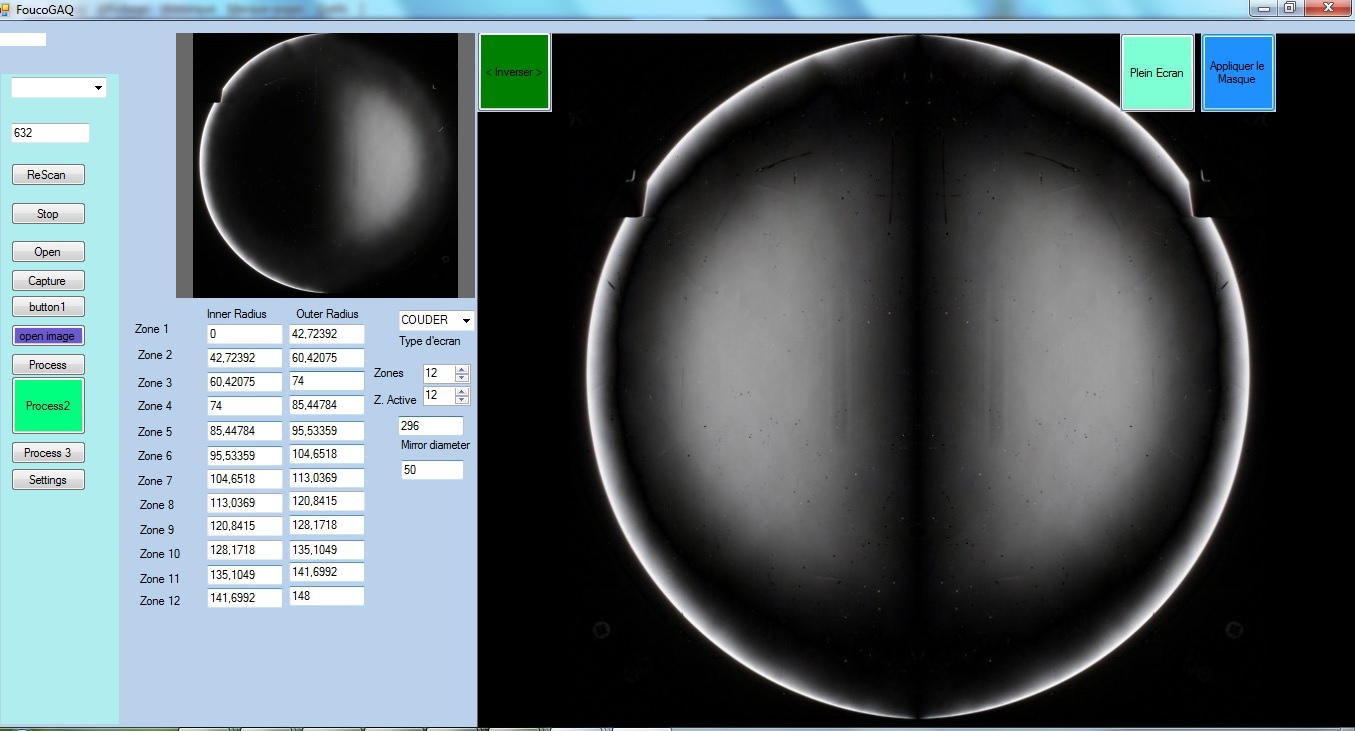This screenshot has width=1355, height=731.
Task: Click the Appliquer le Masque button
Action: (1238, 73)
